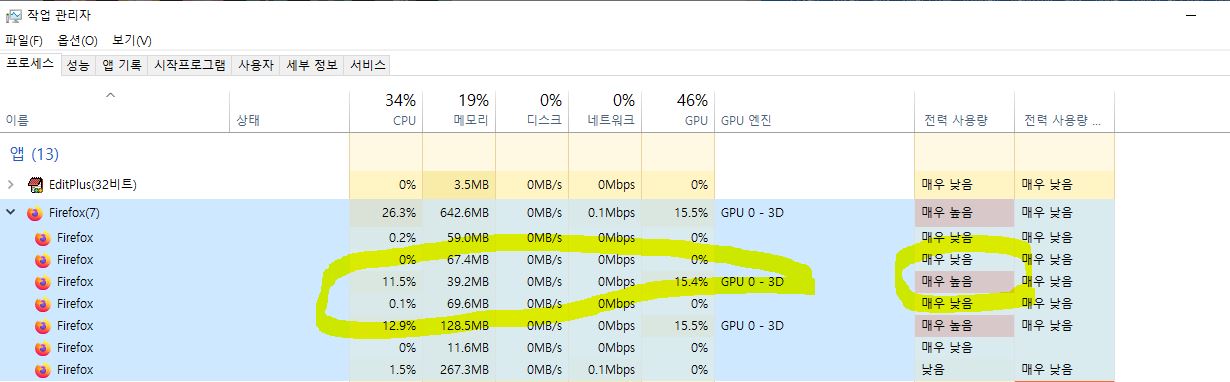Sort processes by CPU column header
The image size is (1230, 382).
386,110
